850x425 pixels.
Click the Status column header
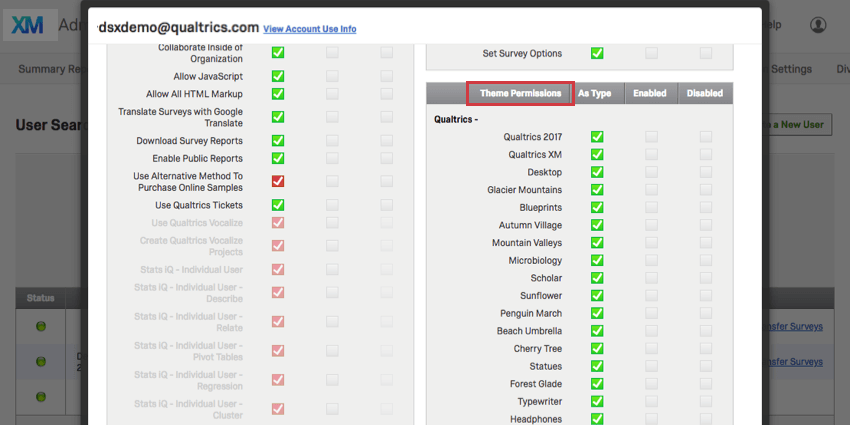click(x=41, y=298)
